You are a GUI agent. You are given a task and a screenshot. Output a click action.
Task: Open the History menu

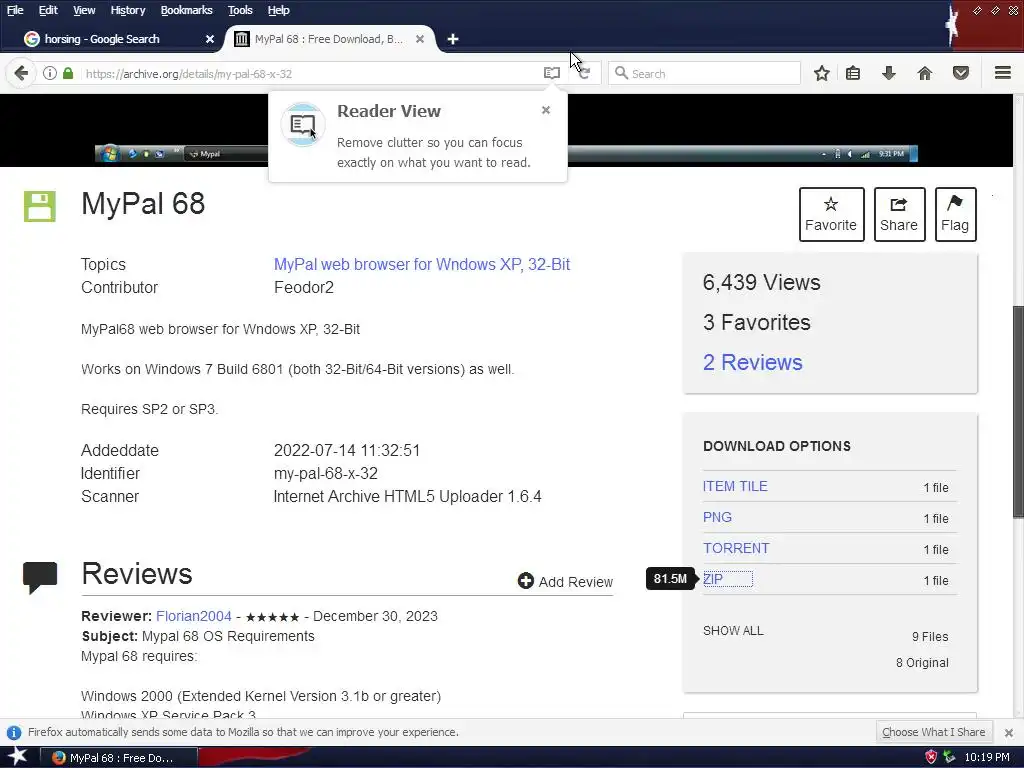coord(128,10)
